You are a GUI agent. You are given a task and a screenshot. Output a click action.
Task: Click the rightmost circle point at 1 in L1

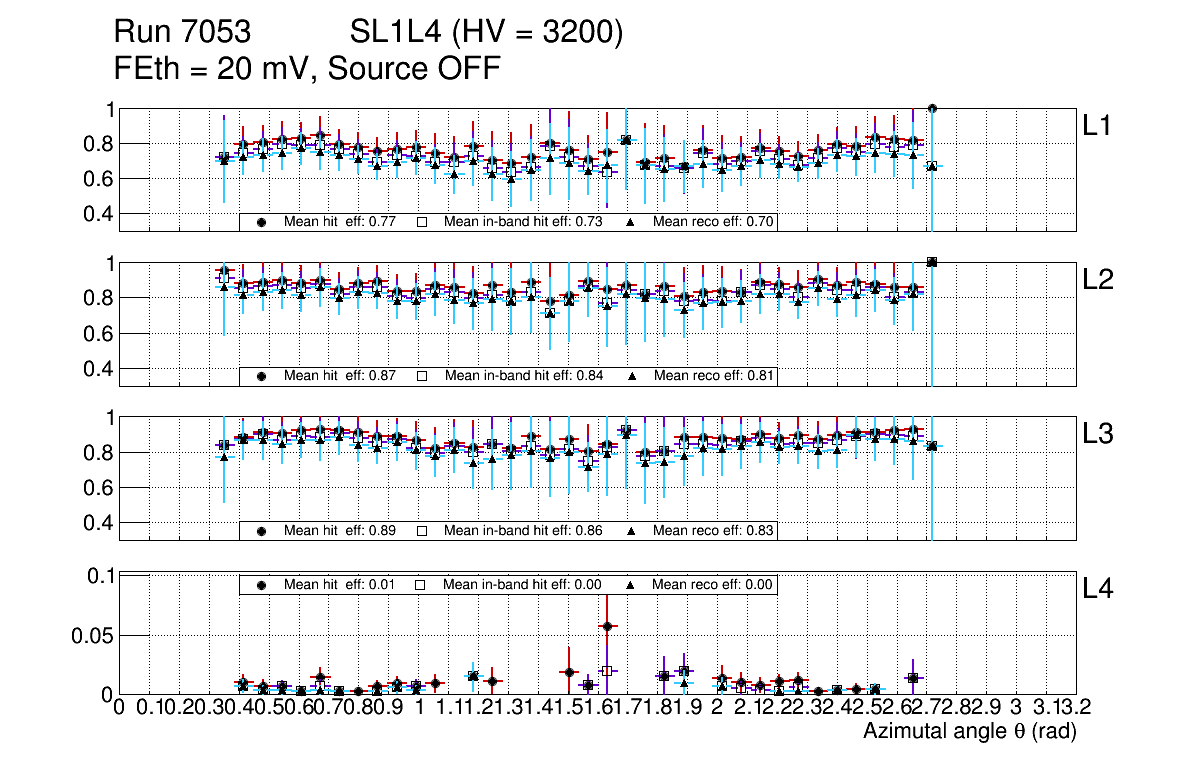click(x=932, y=108)
